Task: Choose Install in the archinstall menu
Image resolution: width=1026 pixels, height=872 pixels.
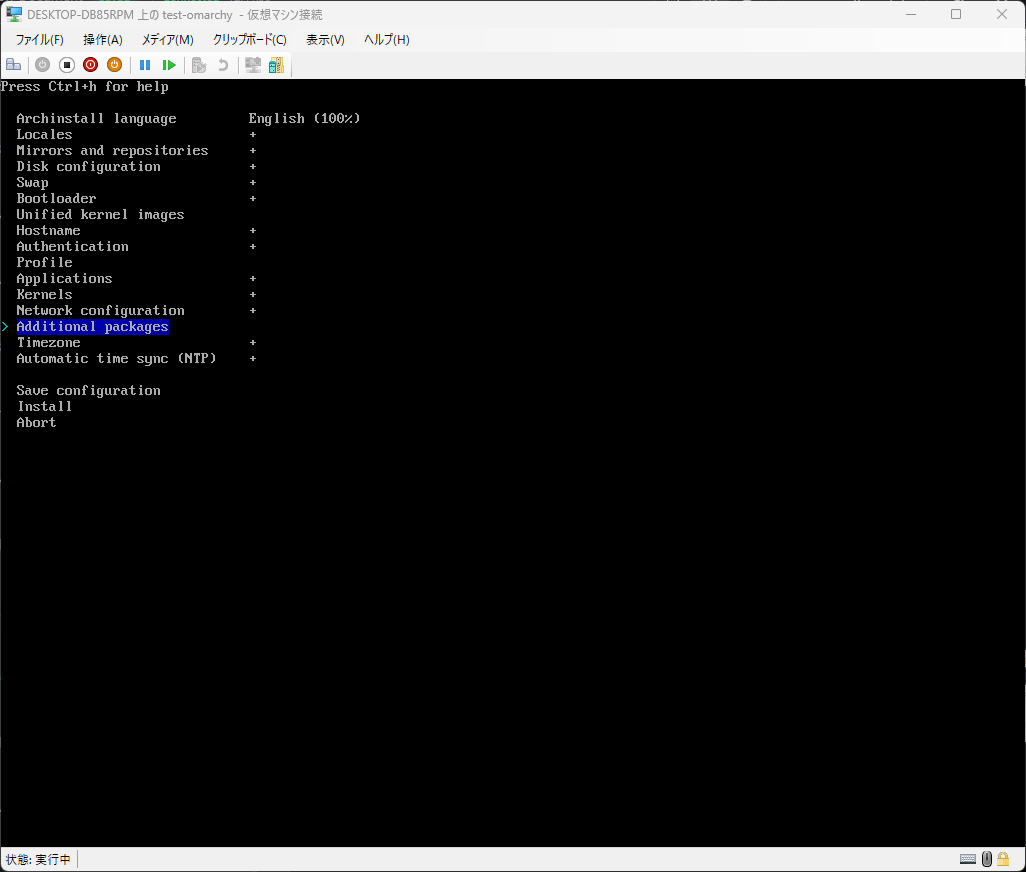Action: point(44,406)
